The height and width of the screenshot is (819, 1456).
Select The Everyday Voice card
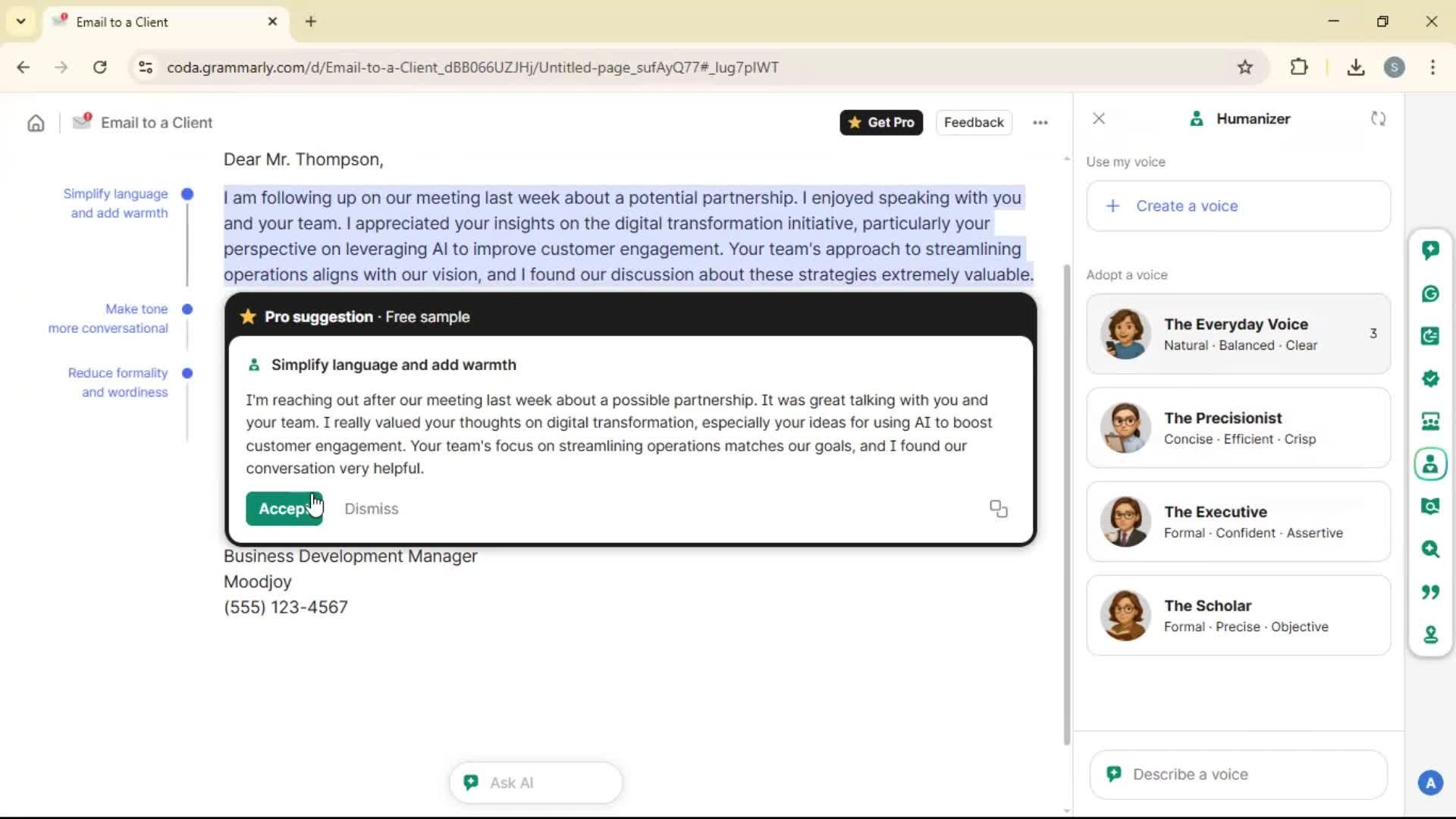click(x=1238, y=334)
